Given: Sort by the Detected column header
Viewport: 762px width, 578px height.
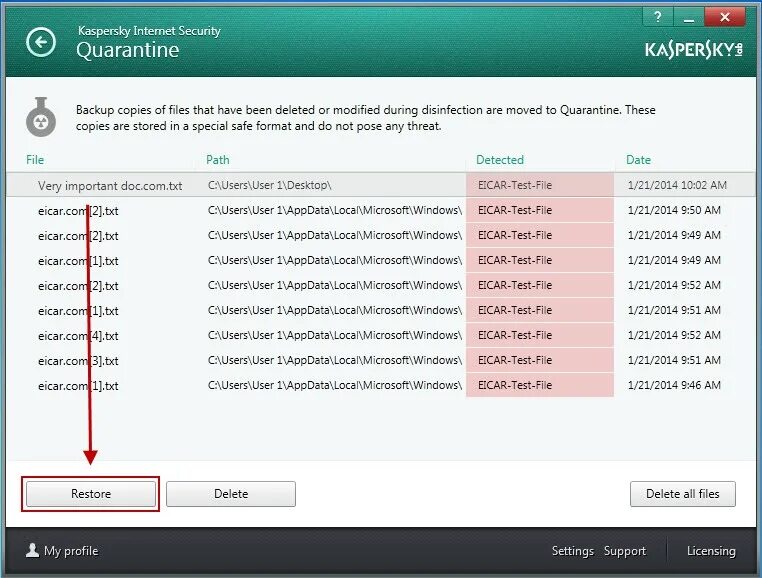Looking at the screenshot, I should coord(500,160).
